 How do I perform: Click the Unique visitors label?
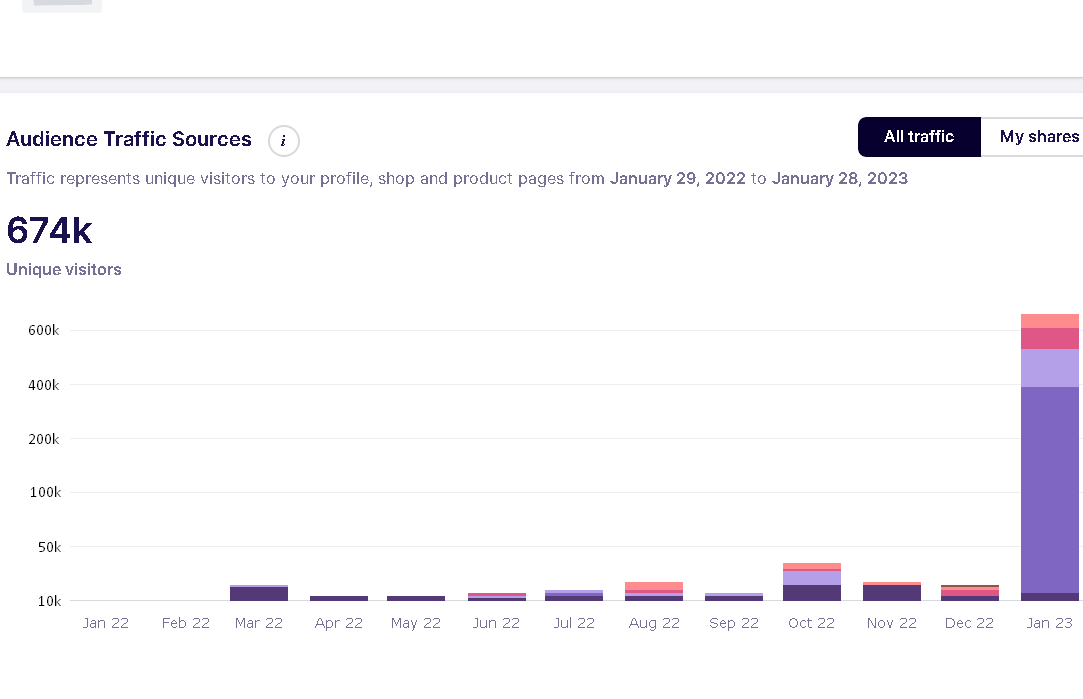coord(63,269)
